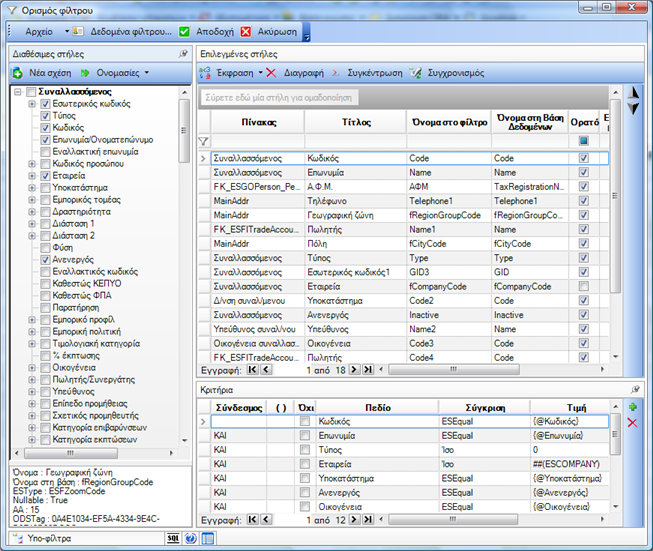Click the Διαγραφή button label
Viewport: 653px width, 551px height.
[x=304, y=73]
